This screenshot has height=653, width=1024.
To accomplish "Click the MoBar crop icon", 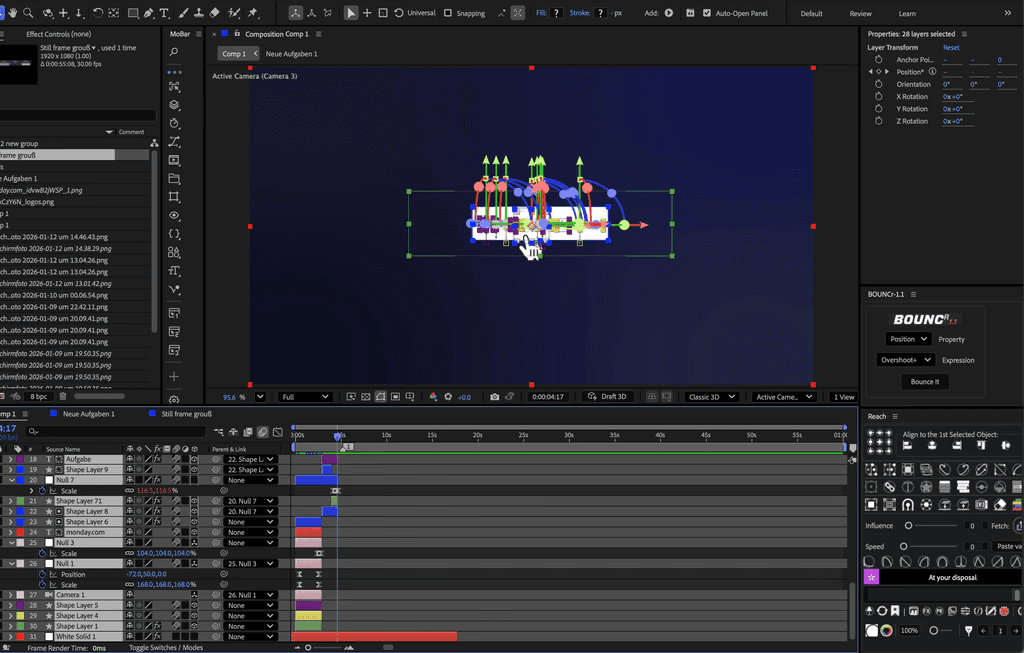I will tap(174, 197).
